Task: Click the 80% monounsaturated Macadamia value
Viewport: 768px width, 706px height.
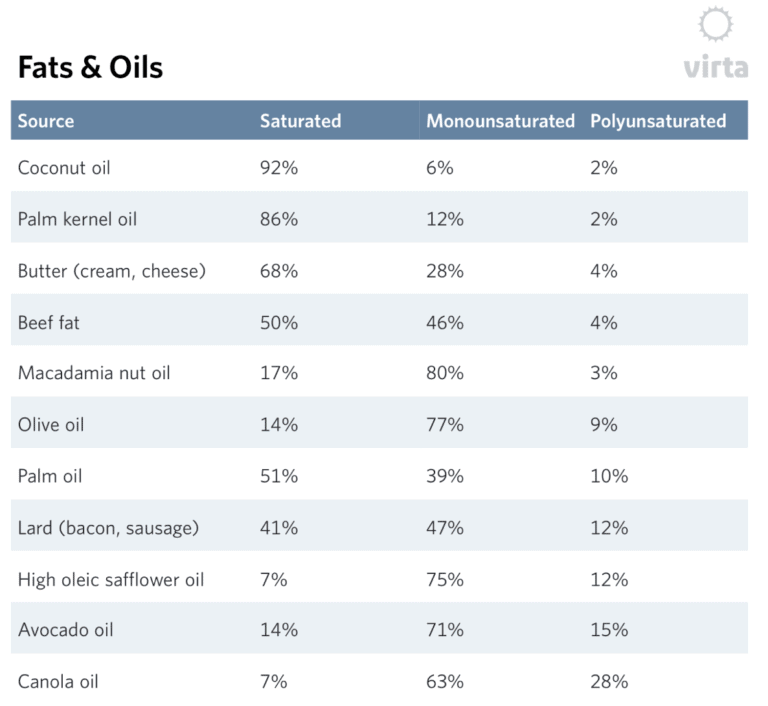Action: click(445, 373)
